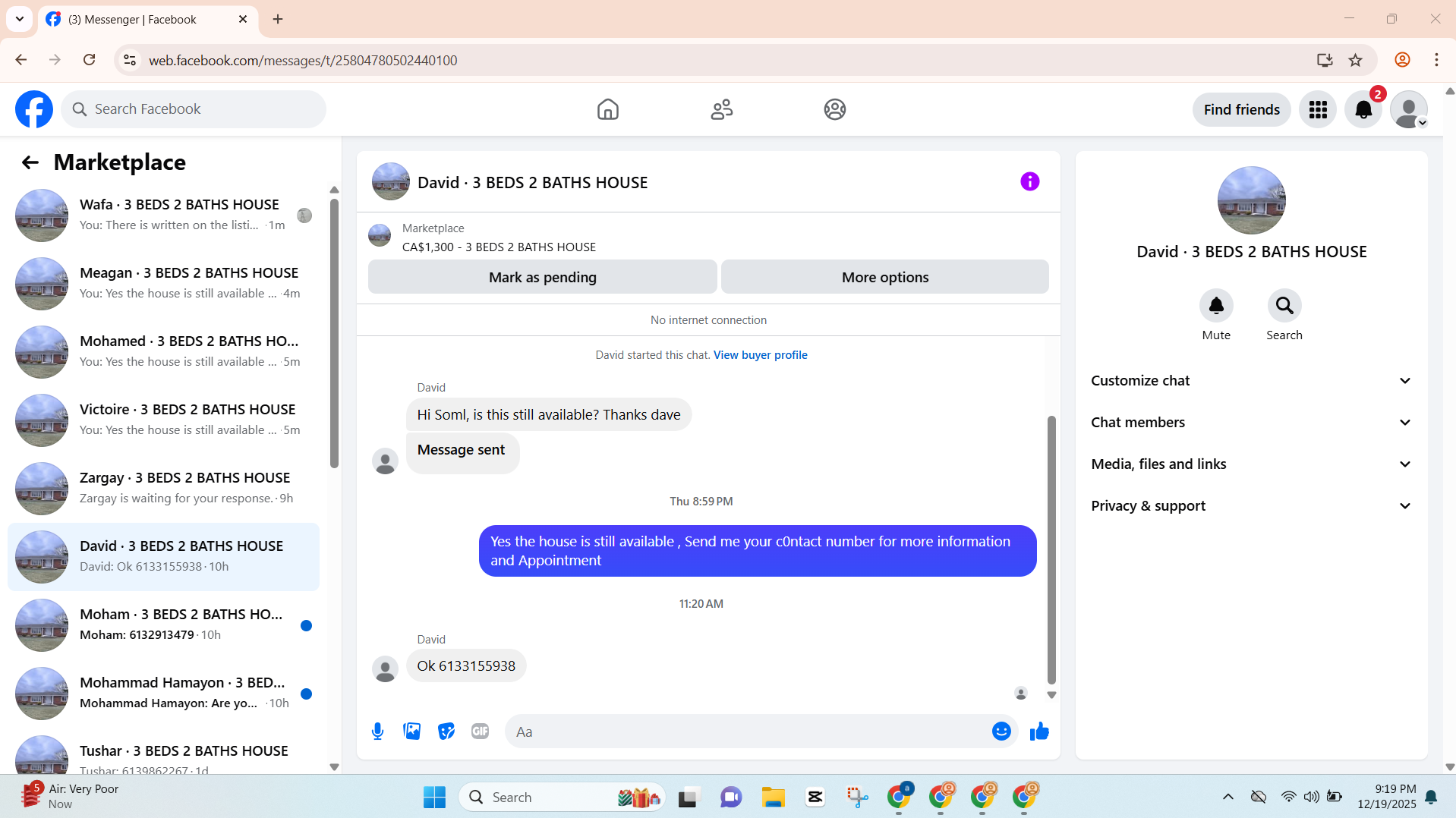Click the message Ok 6133155938
Image resolution: width=1456 pixels, height=818 pixels.
(466, 666)
